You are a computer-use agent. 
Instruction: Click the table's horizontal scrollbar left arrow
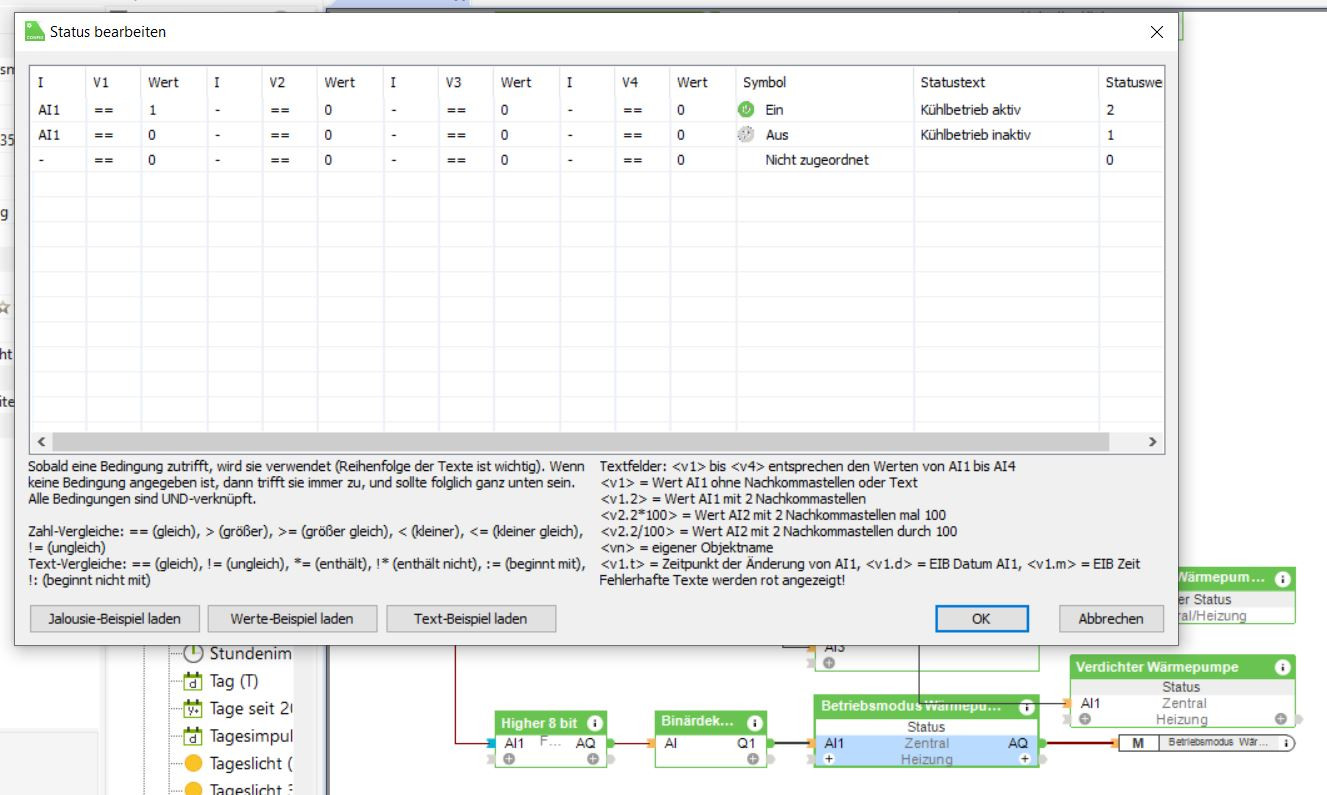(x=41, y=441)
